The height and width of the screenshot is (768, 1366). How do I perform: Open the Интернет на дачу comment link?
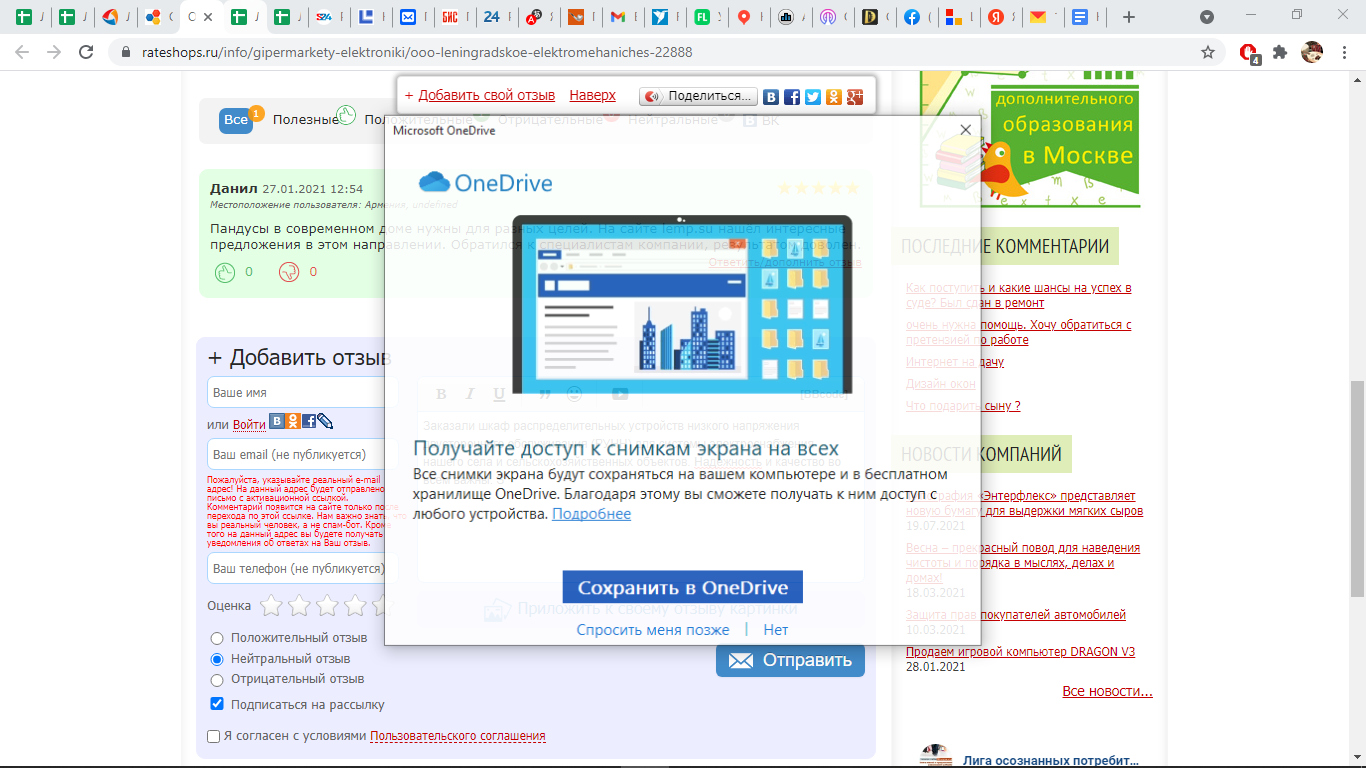point(955,362)
